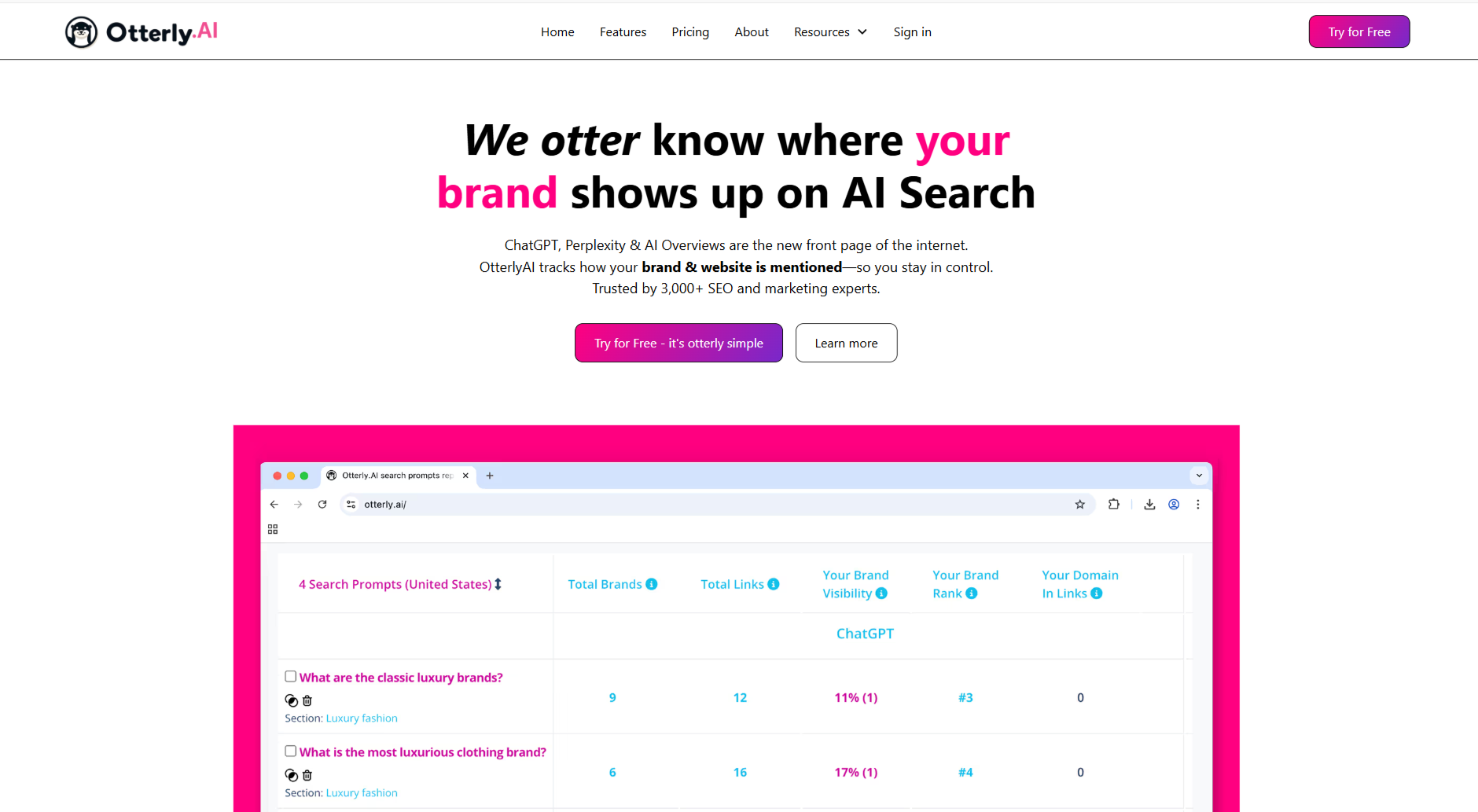Click the otterly.ai/ address bar
The height and width of the screenshot is (812, 1478).
715,505
